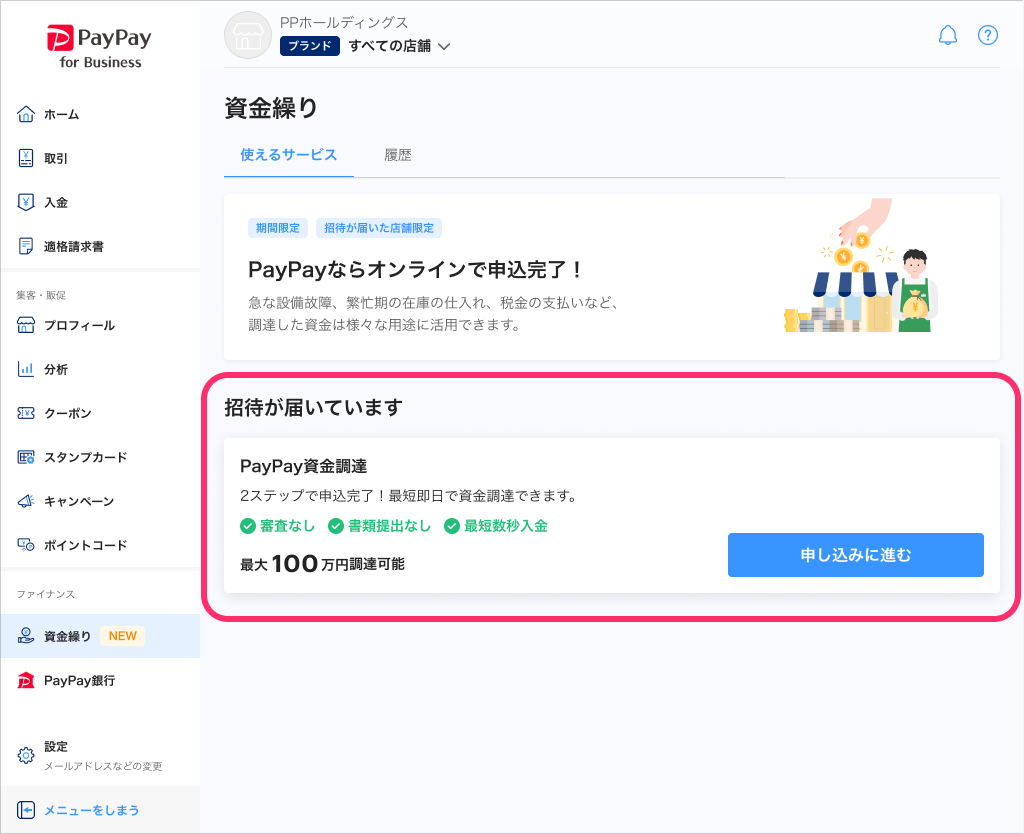This screenshot has height=834, width=1024.
Task: Click PayPayならオンラインで申込完了！ headline
Action: pyautogui.click(x=415, y=269)
